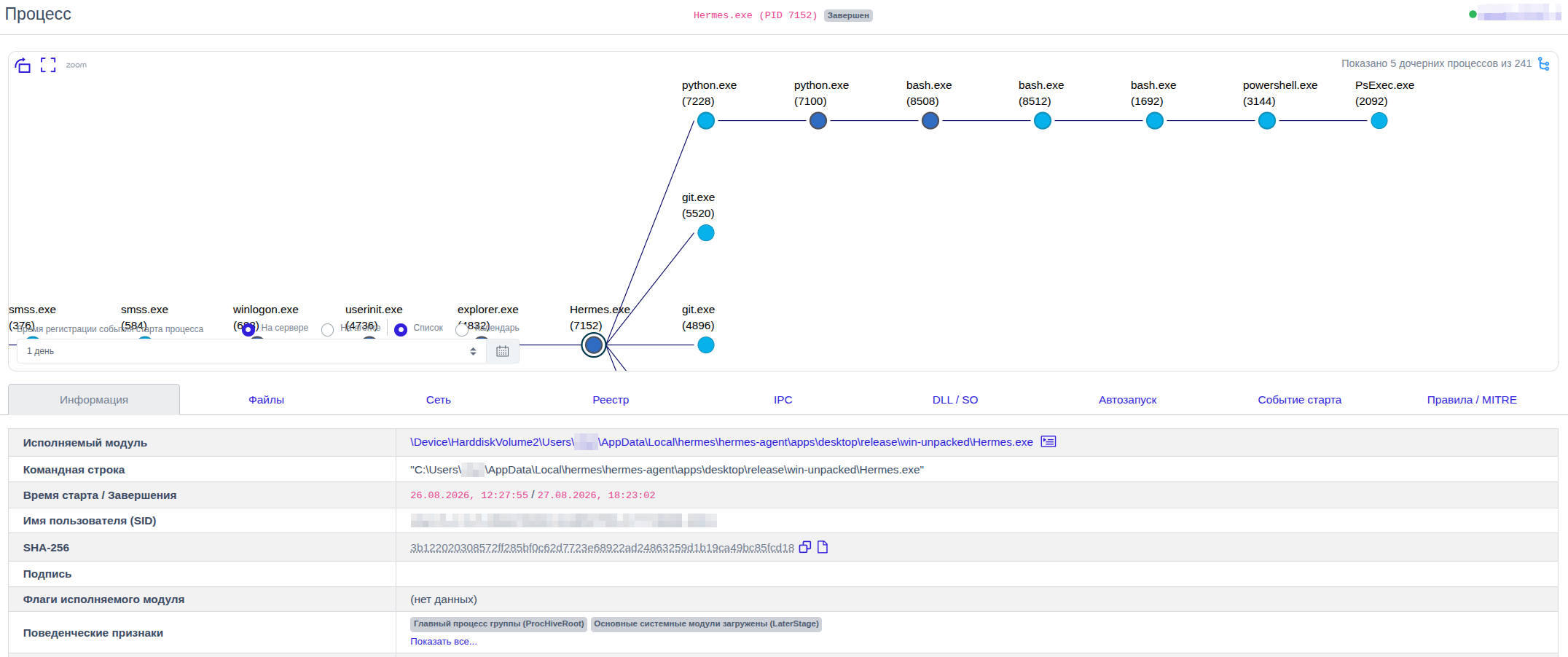Click the LaterStage behavior tag
1568x657 pixels.
(706, 624)
